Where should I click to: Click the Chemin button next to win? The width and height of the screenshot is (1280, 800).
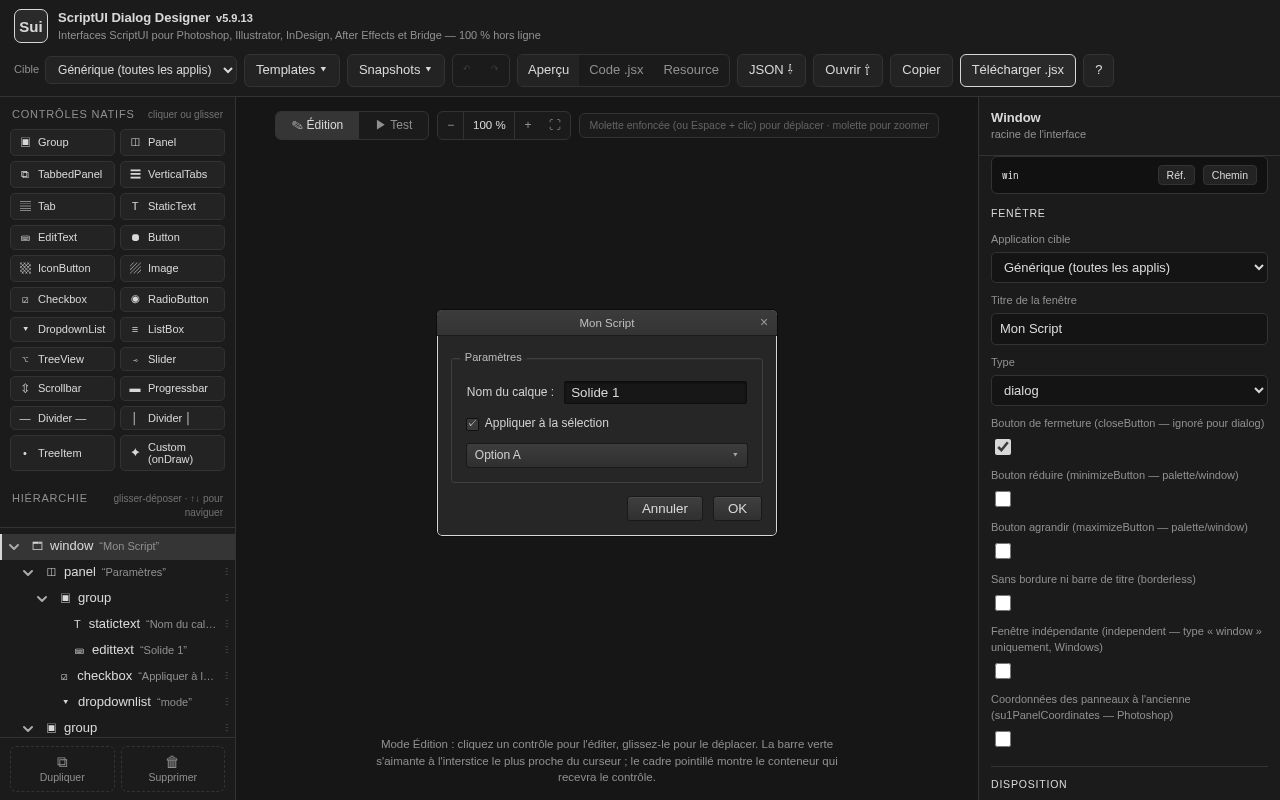point(1230,175)
